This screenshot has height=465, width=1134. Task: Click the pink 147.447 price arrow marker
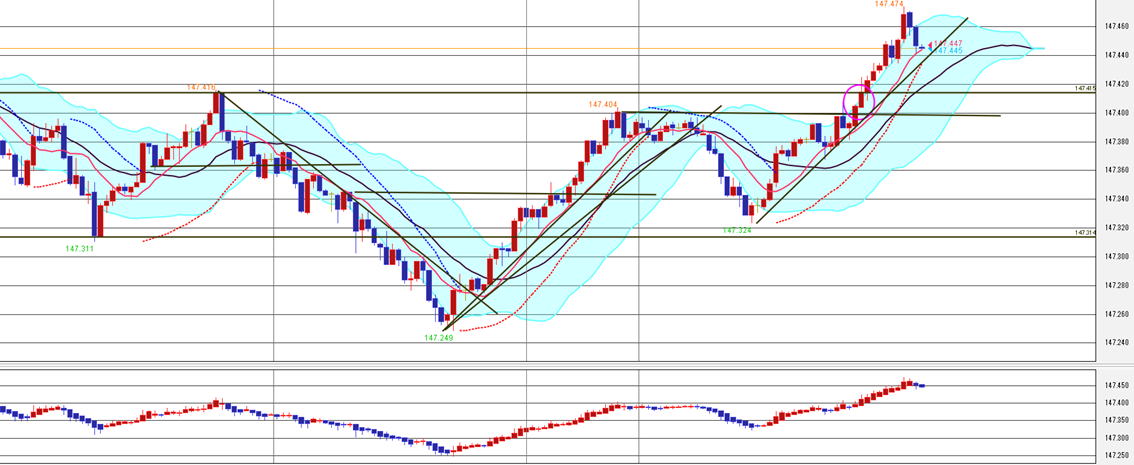pos(948,43)
